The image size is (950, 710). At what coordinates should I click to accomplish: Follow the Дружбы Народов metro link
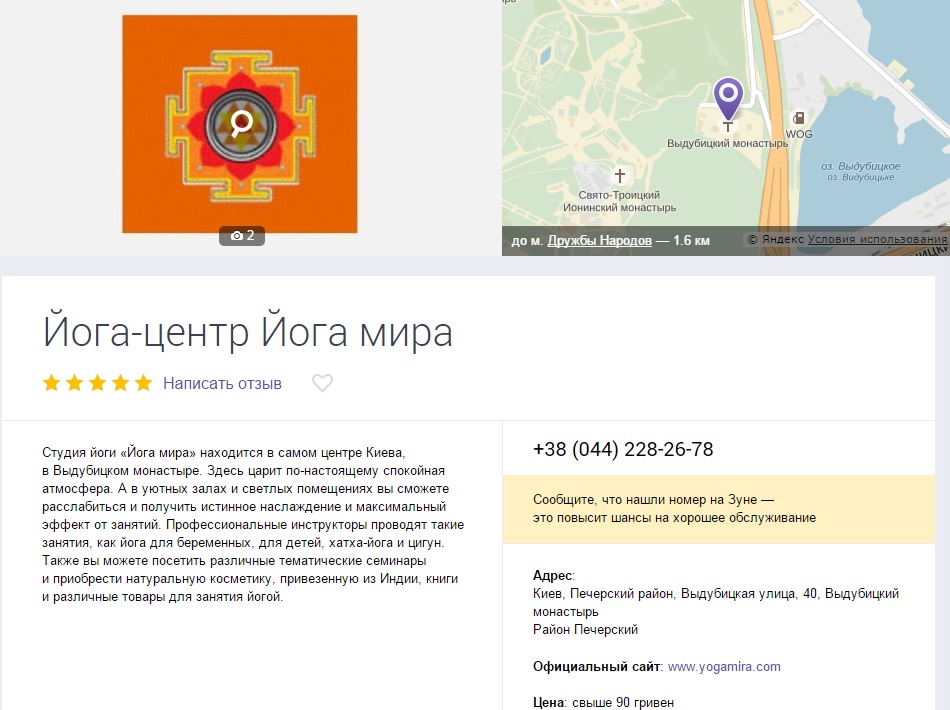pos(599,241)
